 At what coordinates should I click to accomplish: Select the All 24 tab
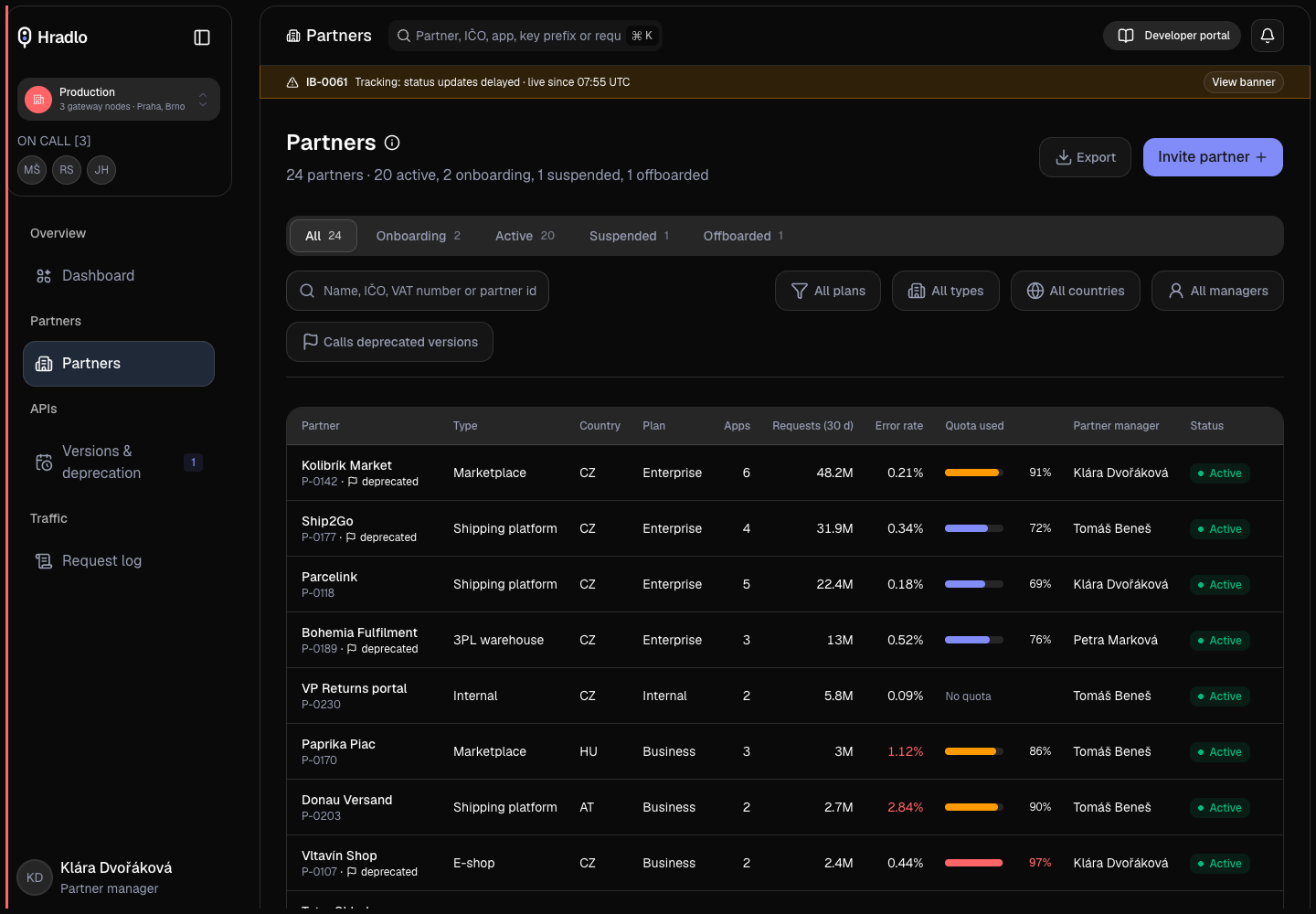click(x=324, y=236)
